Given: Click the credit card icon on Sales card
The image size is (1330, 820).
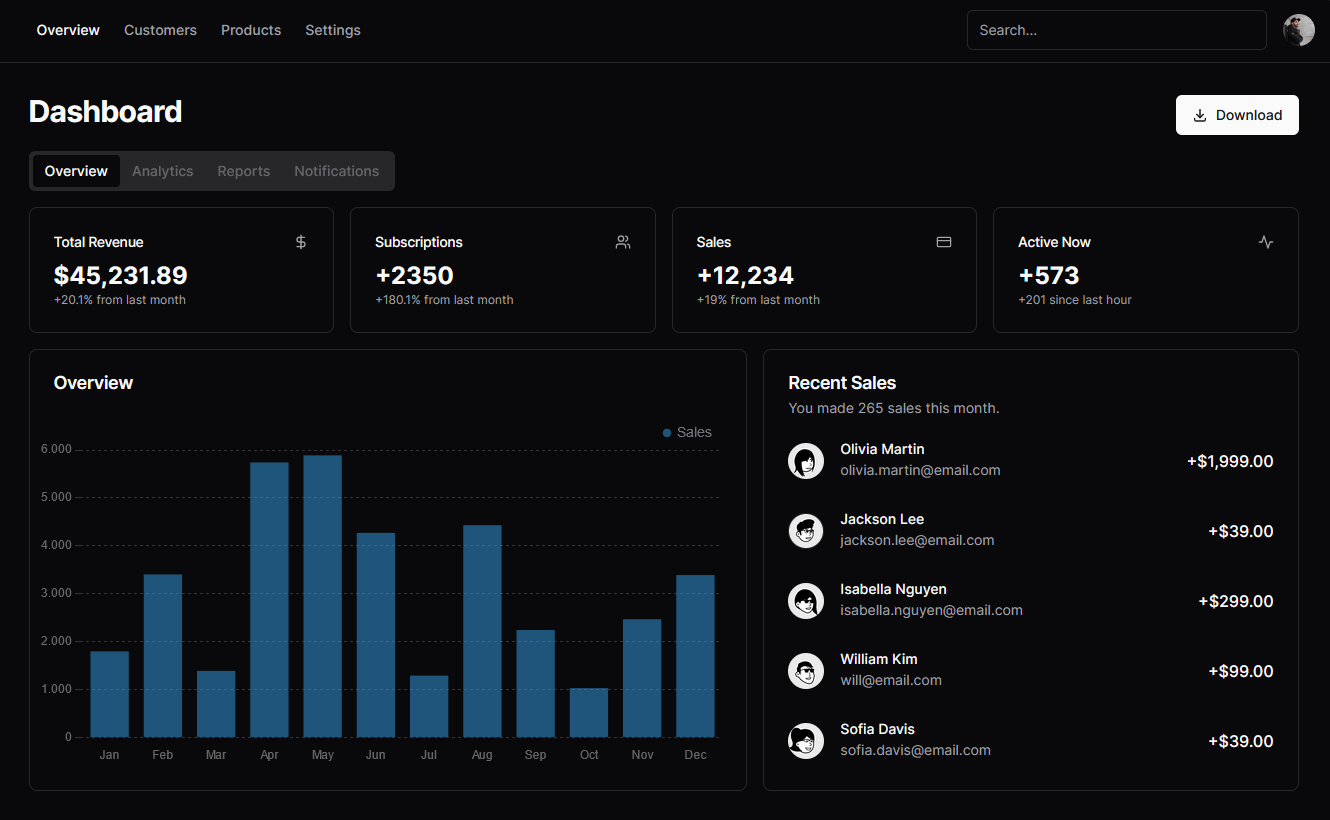Looking at the screenshot, I should click(943, 242).
